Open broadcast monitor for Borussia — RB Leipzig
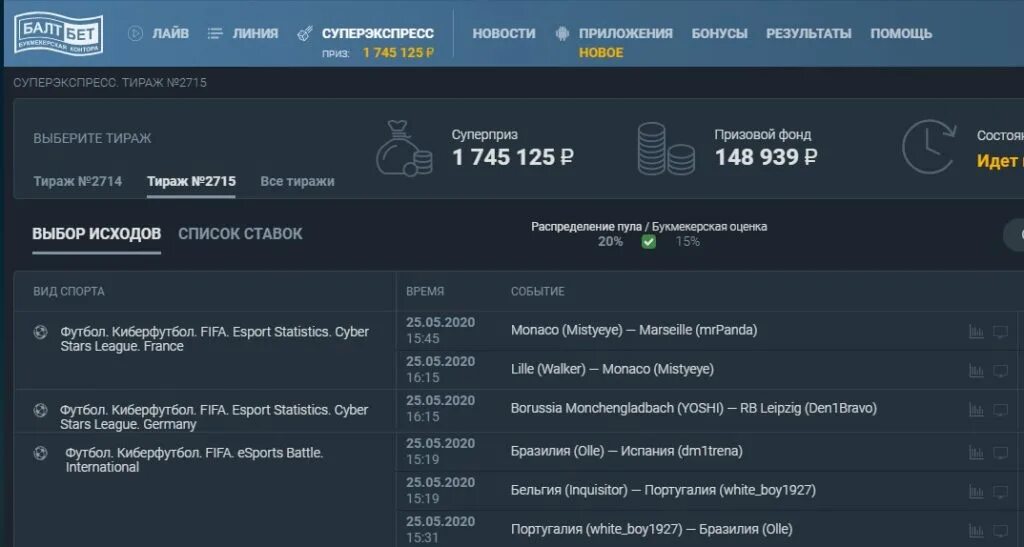Screen dimensions: 1024x547 pyautogui.click(x=1000, y=410)
